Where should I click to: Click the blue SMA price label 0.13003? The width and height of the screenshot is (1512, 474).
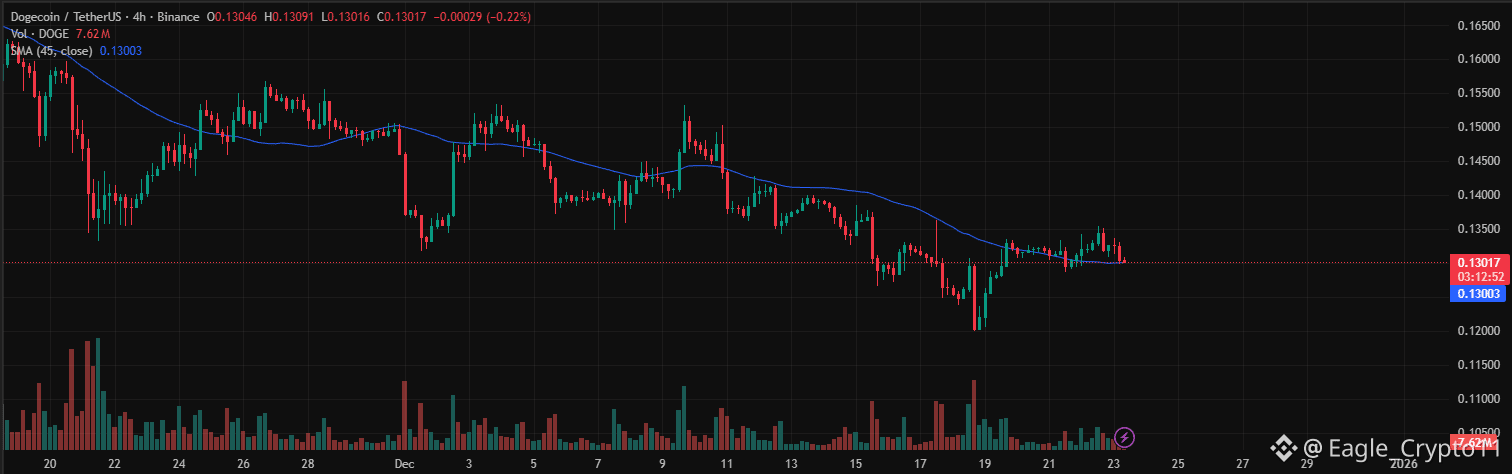pos(1476,293)
